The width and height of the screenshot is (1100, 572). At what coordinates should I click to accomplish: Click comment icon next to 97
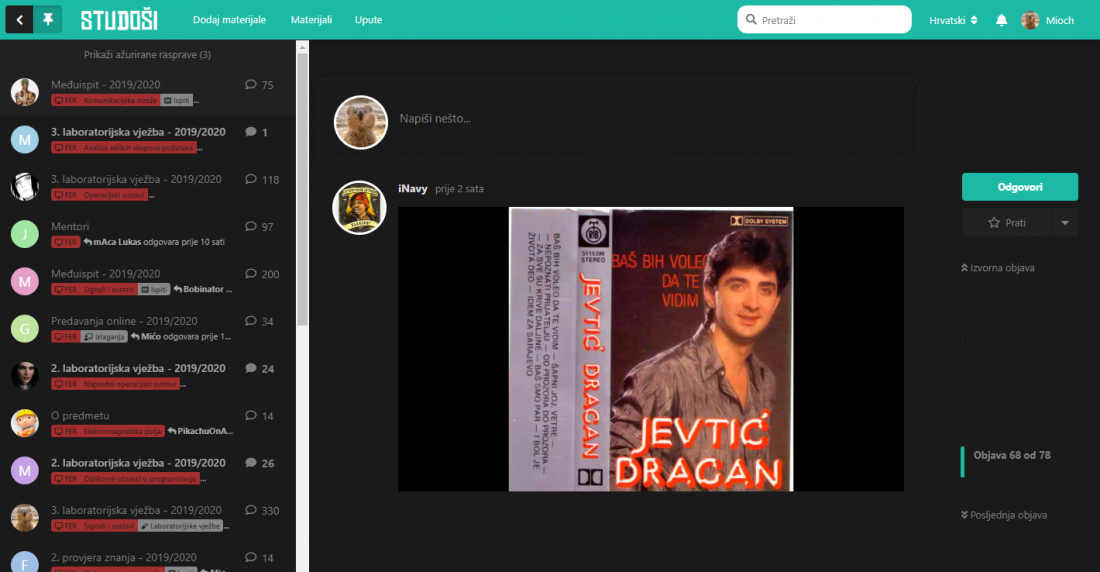[x=250, y=226]
